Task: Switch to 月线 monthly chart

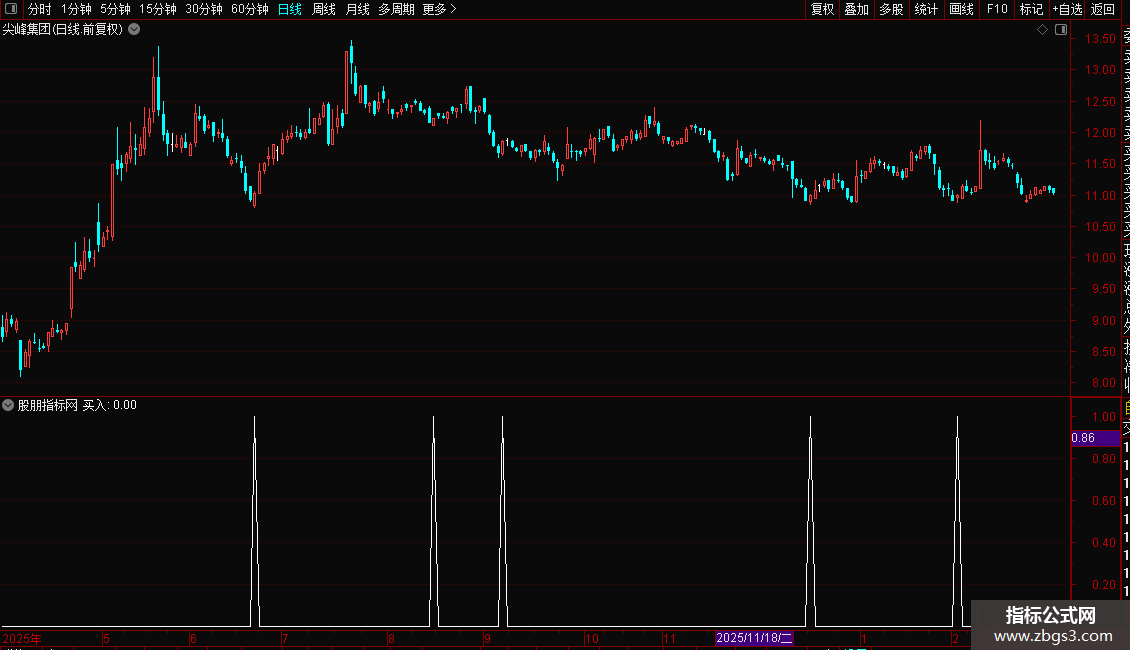Action: pyautogui.click(x=357, y=9)
